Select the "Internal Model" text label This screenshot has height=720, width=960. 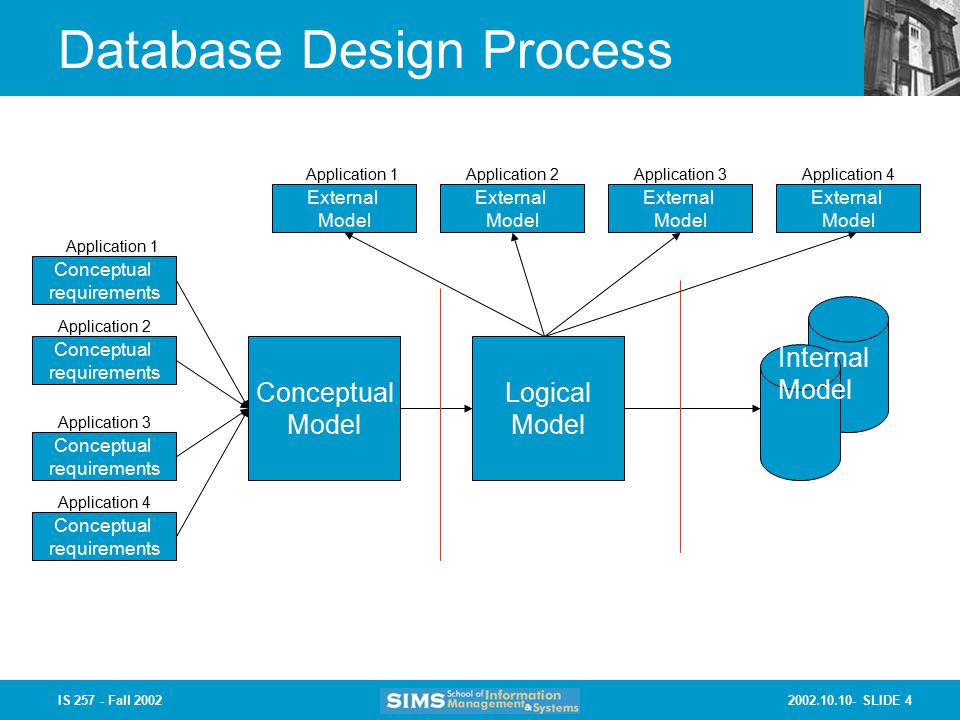pos(823,373)
